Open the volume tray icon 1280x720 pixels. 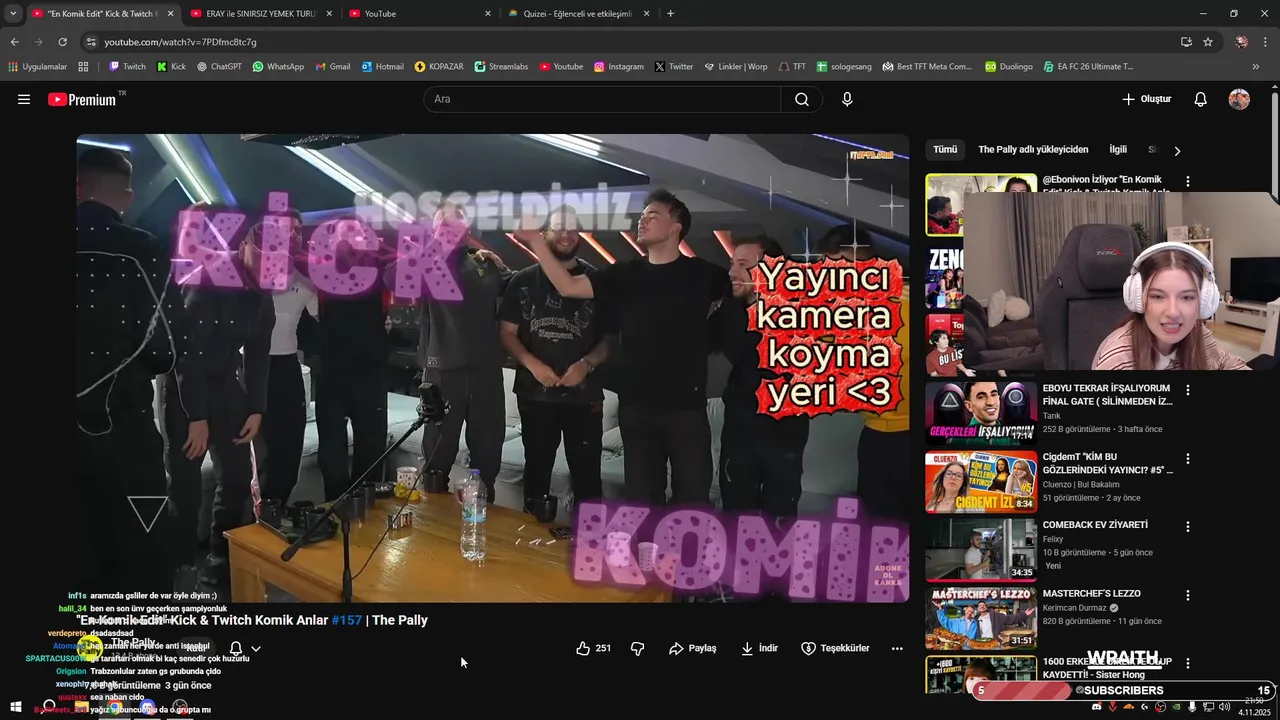(x=1225, y=707)
